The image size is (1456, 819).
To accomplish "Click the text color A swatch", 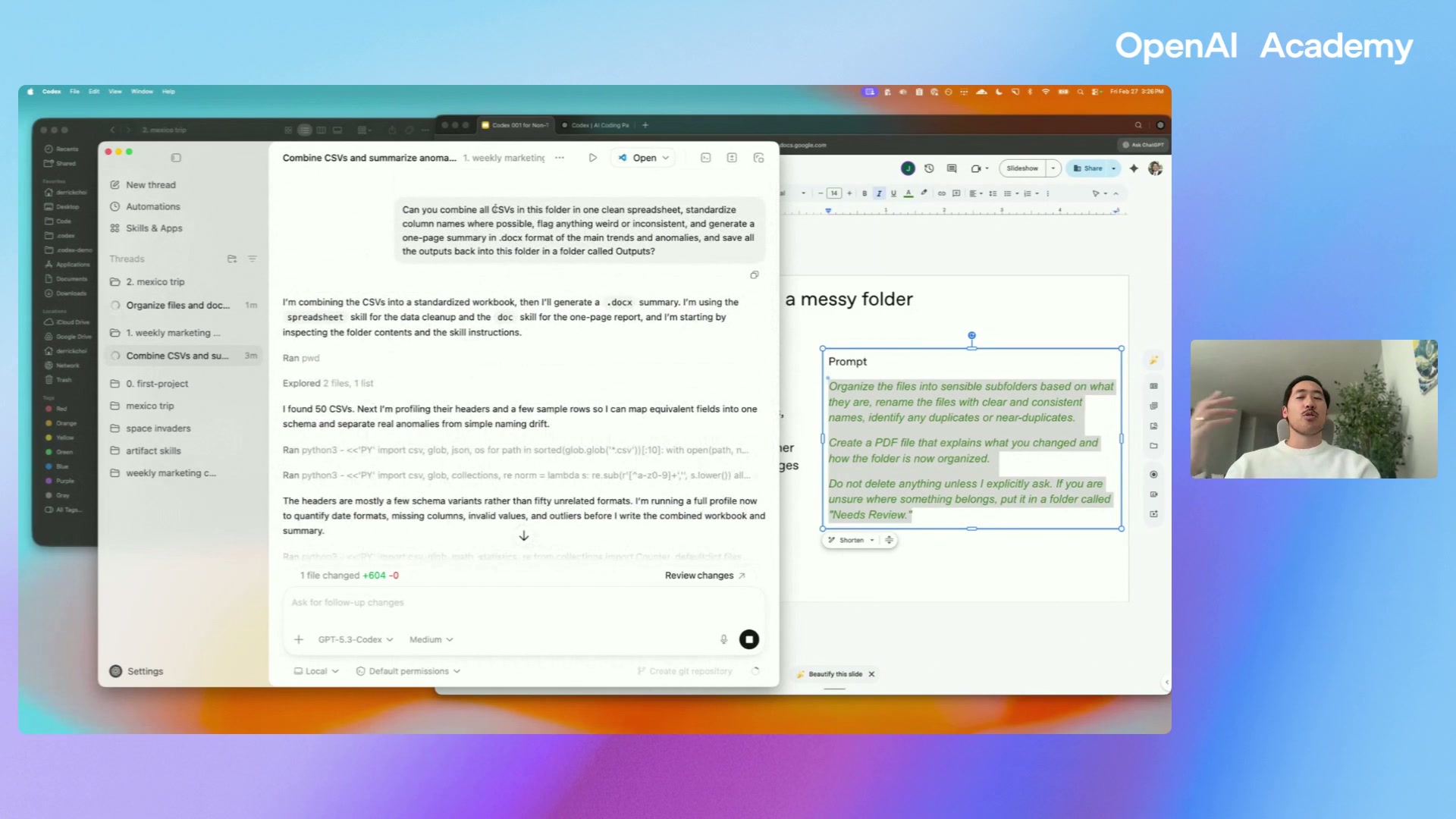I will 908,193.
